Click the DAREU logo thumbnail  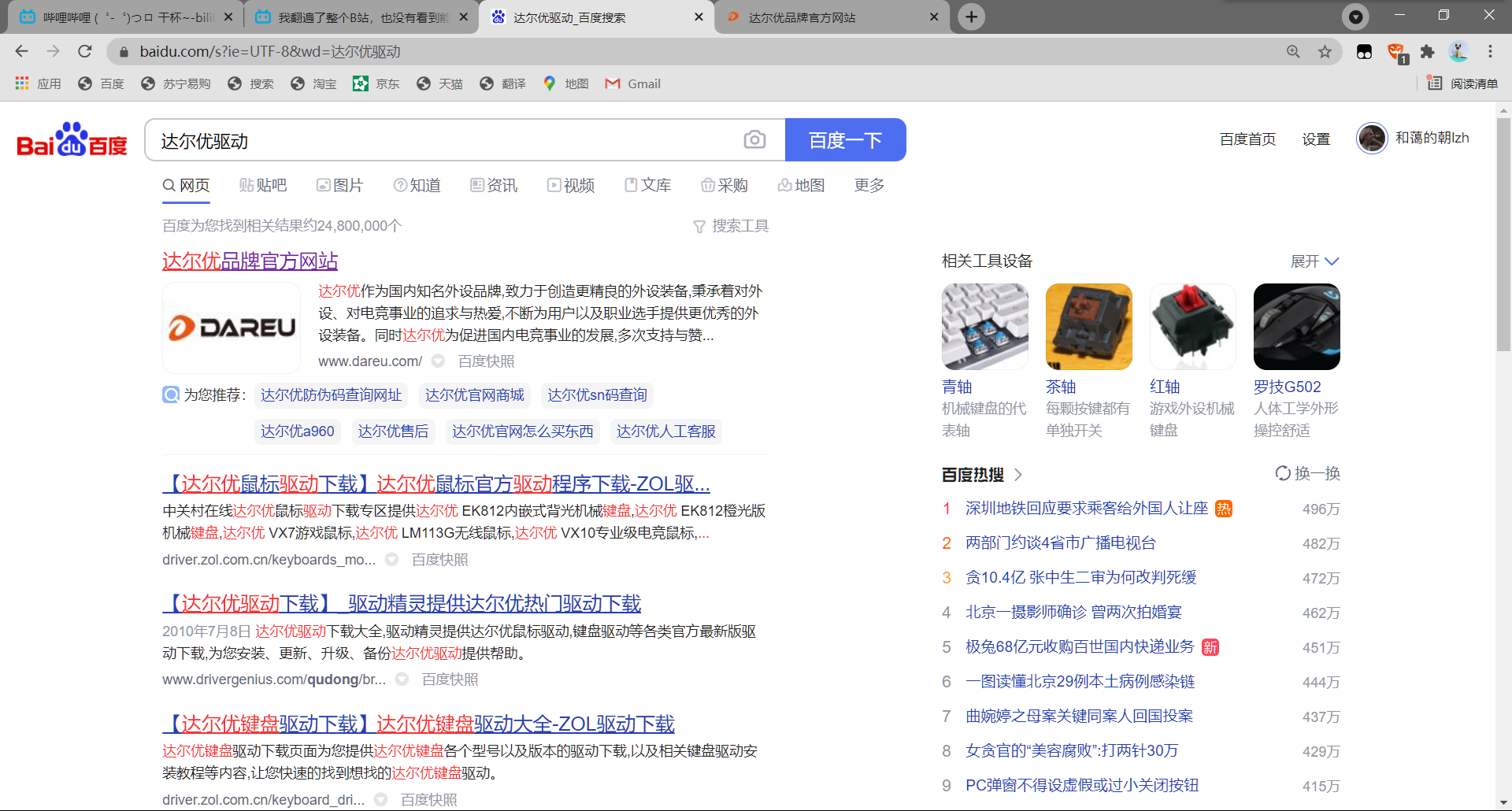pos(232,328)
